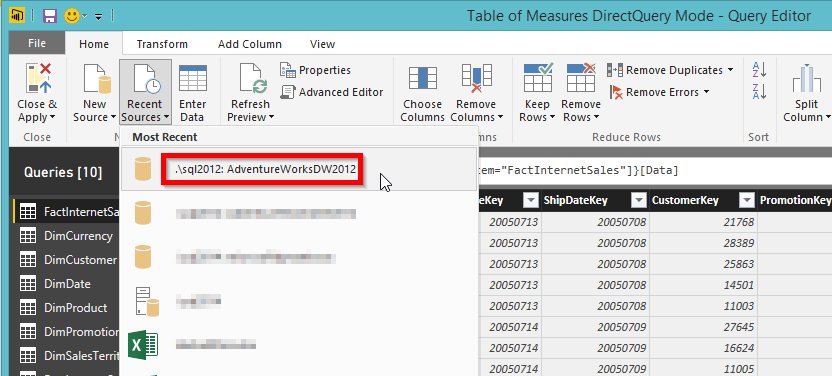Screen dimensions: 832x376
Task: Switch to the Transform tab
Action: pos(162,44)
